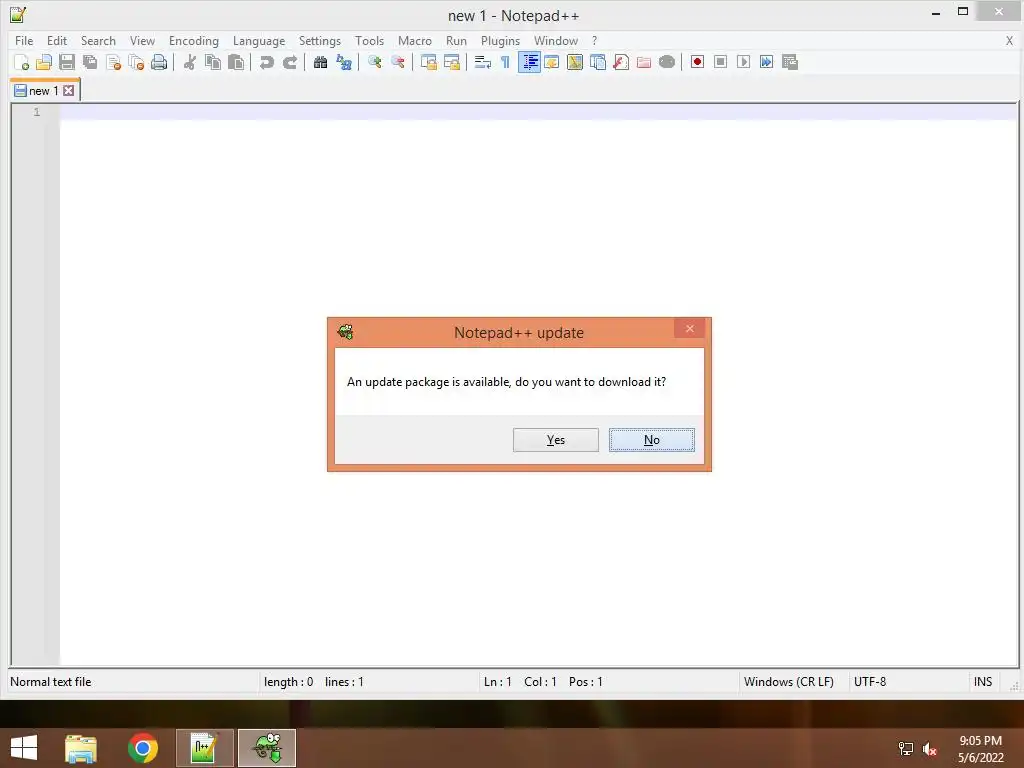
Task: Select the new 1 document tab
Action: coord(44,91)
